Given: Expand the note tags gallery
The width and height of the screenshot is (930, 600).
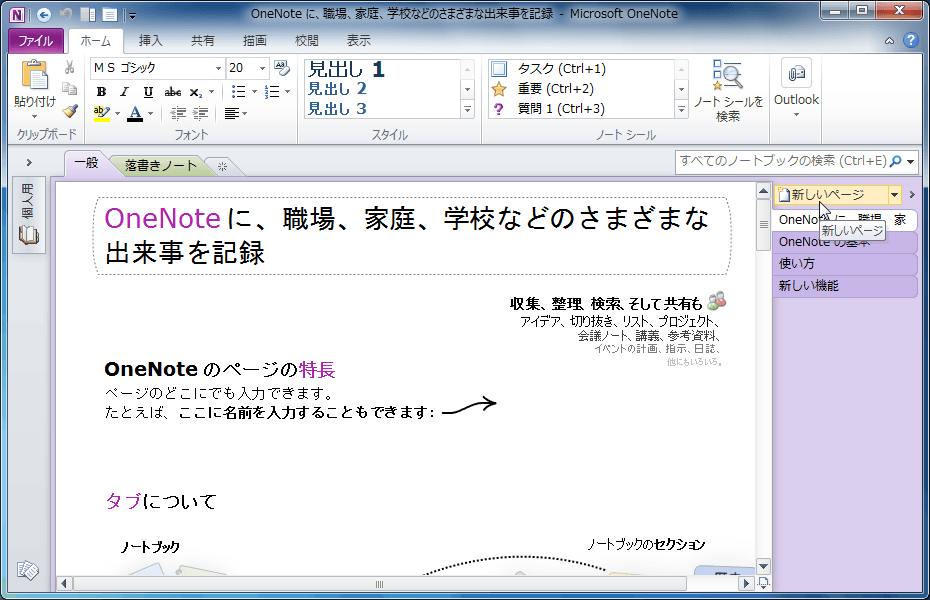Looking at the screenshot, I should [681, 109].
